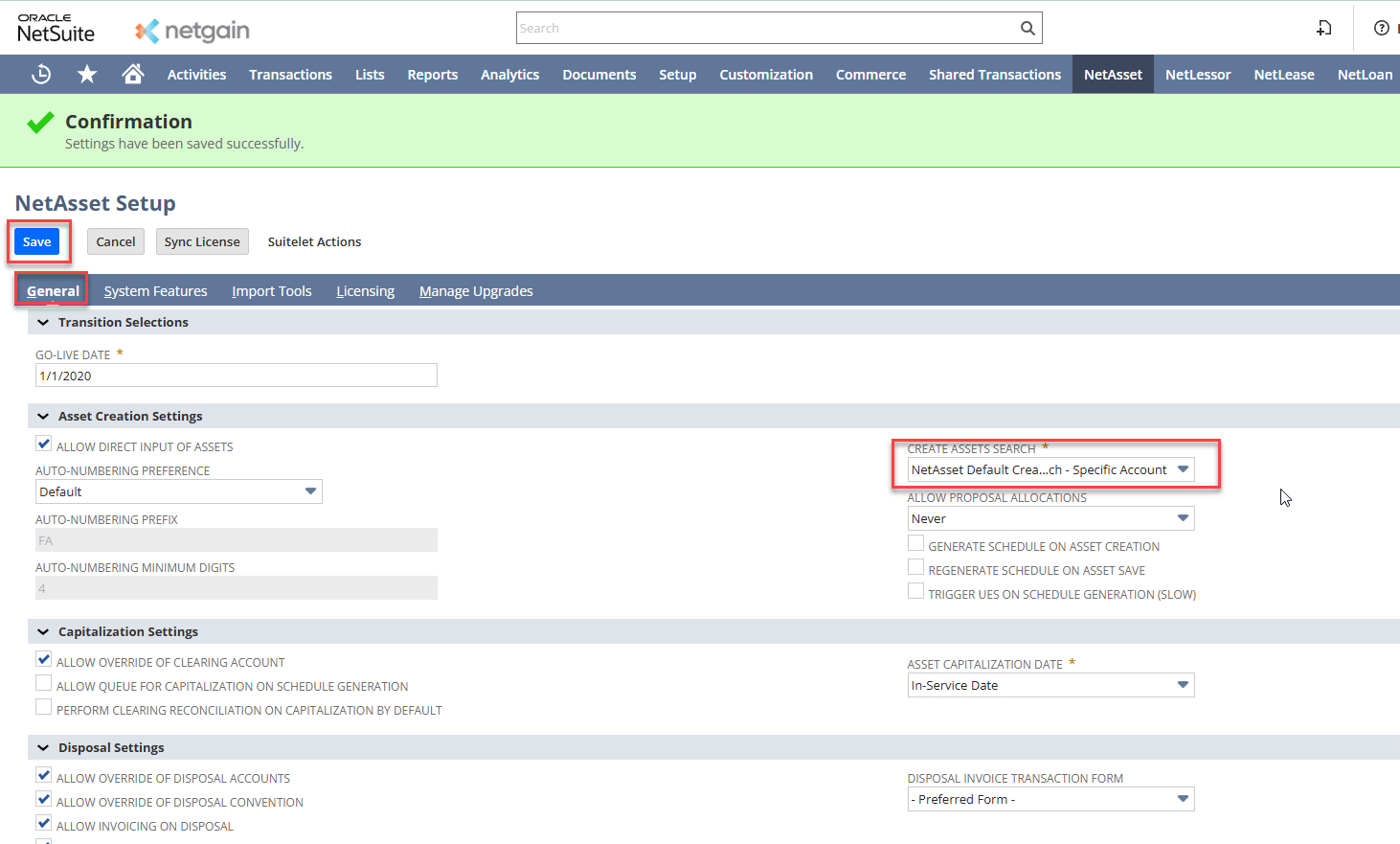The height and width of the screenshot is (844, 1400).
Task: Click the search magnifier icon
Action: coord(1027,28)
